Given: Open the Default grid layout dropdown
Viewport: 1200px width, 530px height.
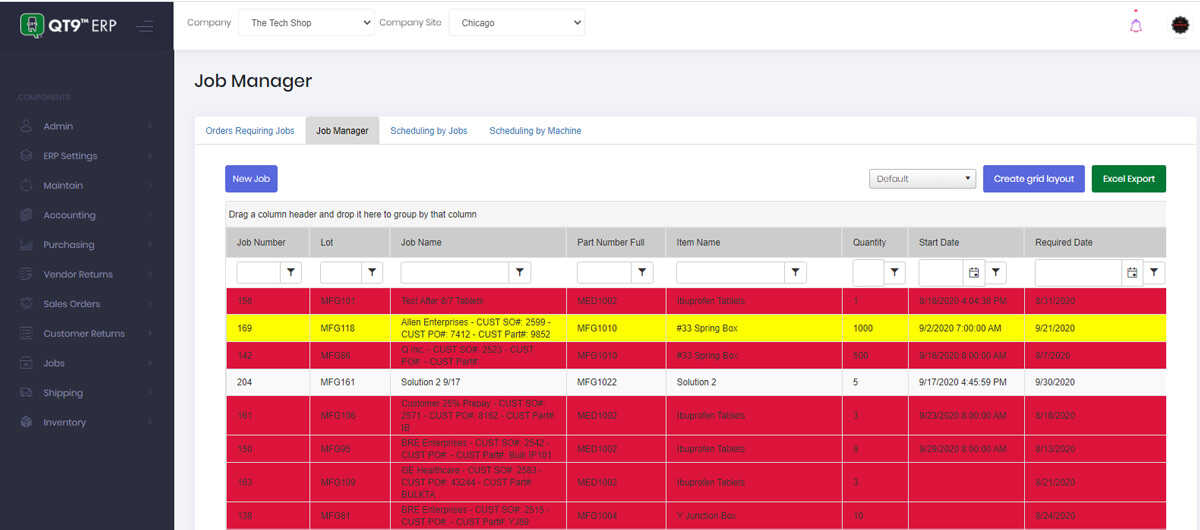Looking at the screenshot, I should click(x=922, y=179).
